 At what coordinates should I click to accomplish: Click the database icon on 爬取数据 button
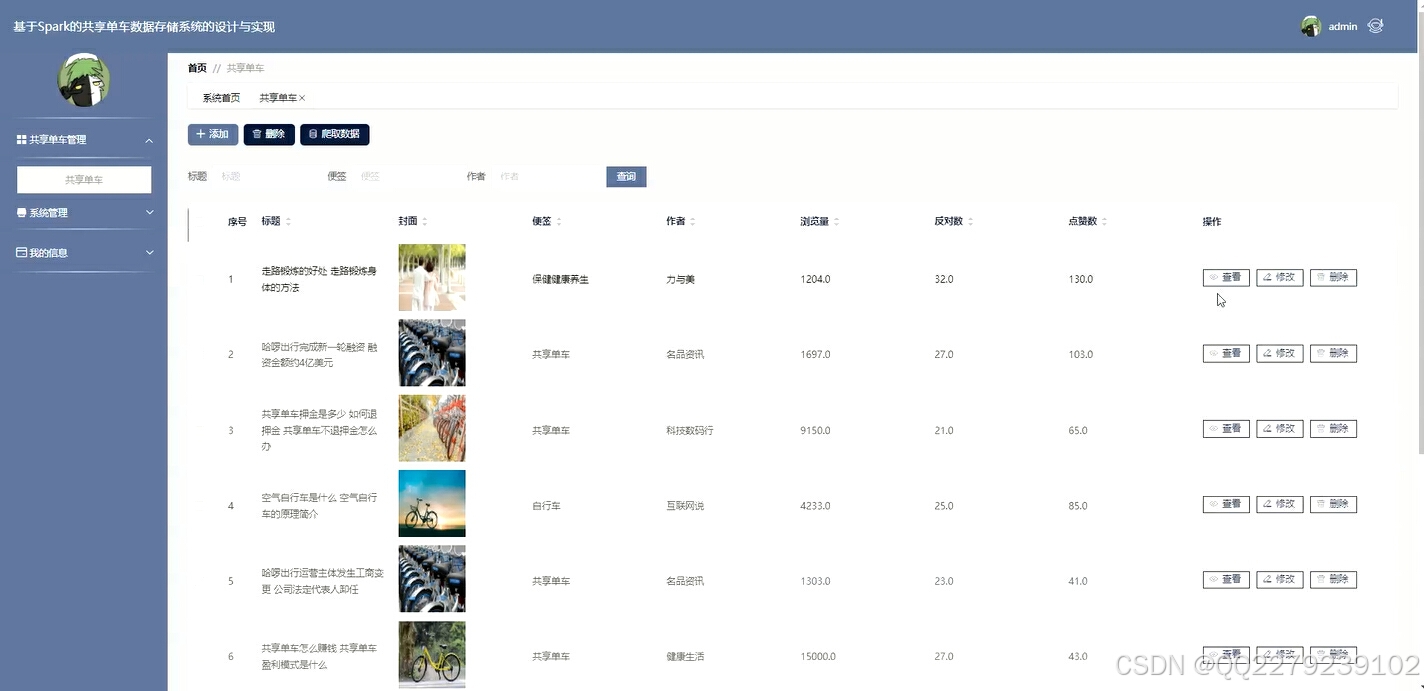pyautogui.click(x=313, y=133)
